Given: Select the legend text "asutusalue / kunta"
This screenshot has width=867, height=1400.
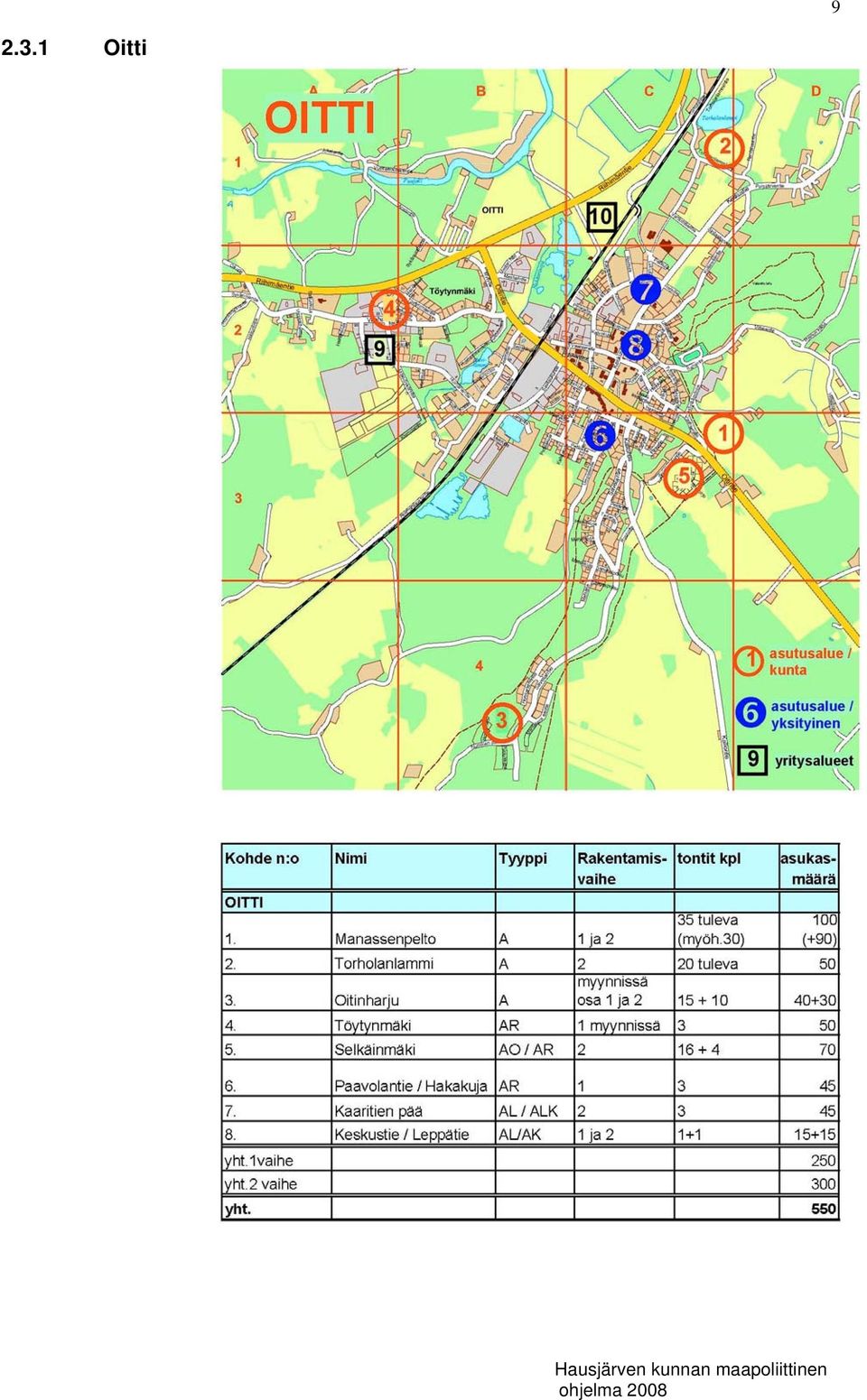Looking at the screenshot, I should tap(809, 662).
